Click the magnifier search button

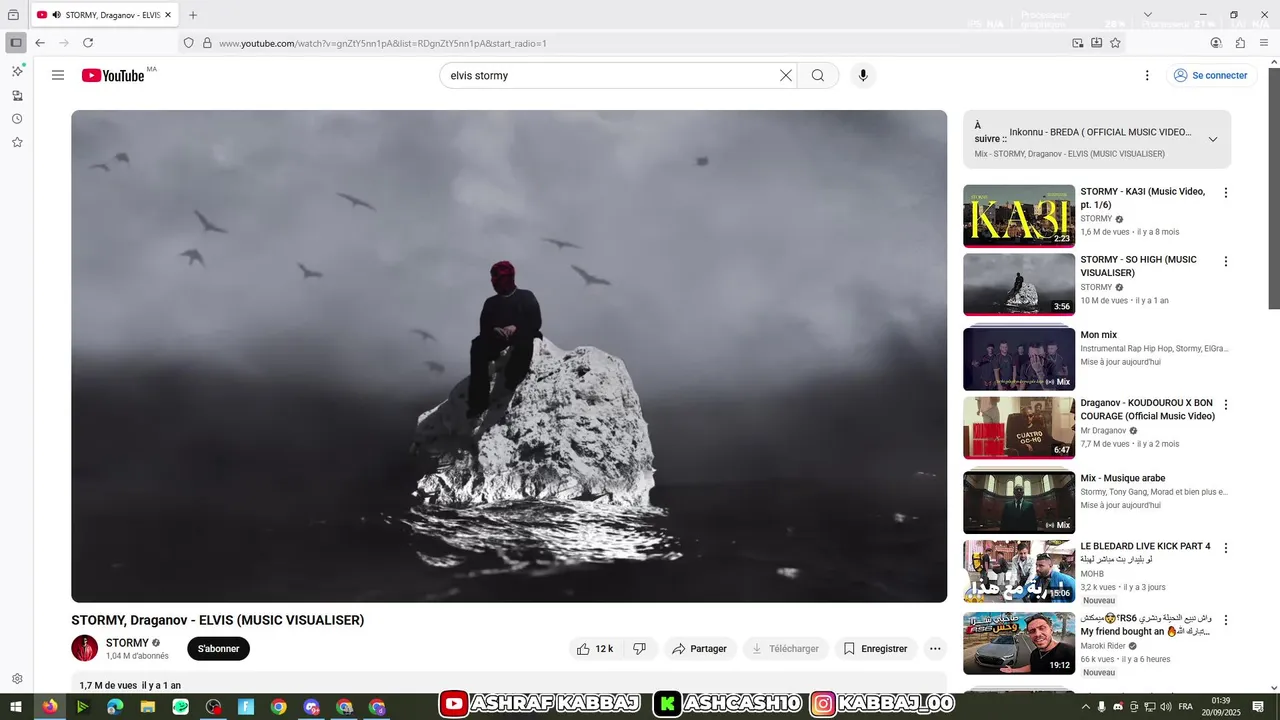818,75
